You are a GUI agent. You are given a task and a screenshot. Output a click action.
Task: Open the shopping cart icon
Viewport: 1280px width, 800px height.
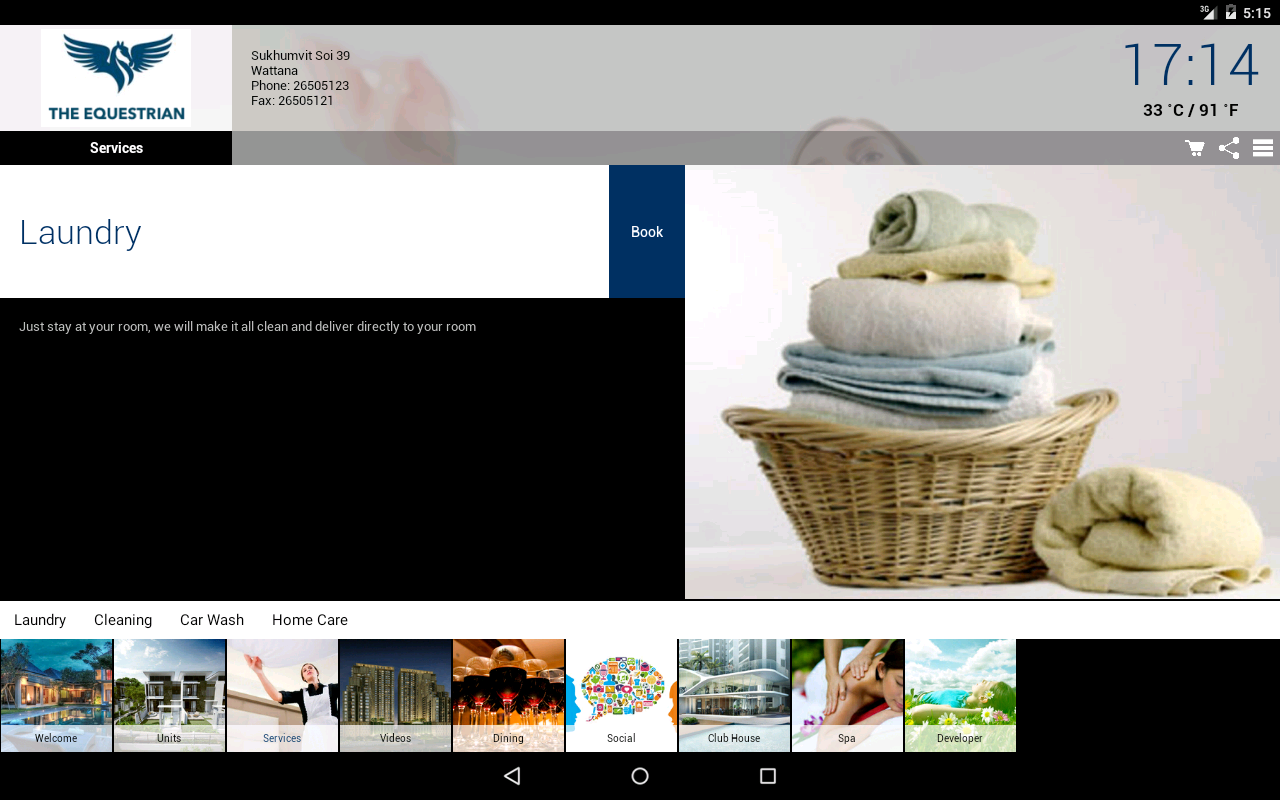point(1195,148)
